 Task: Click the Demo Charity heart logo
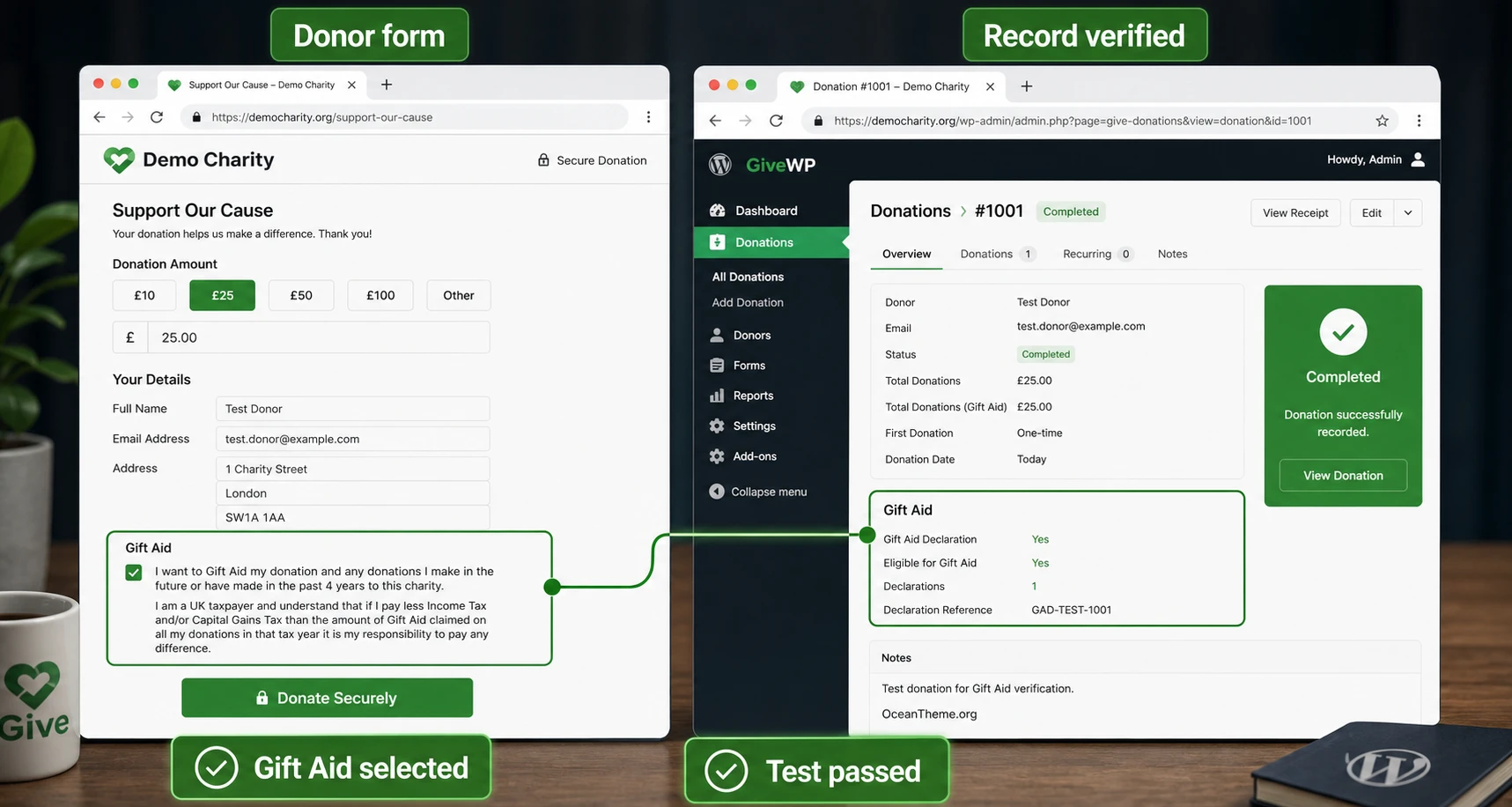pos(119,159)
